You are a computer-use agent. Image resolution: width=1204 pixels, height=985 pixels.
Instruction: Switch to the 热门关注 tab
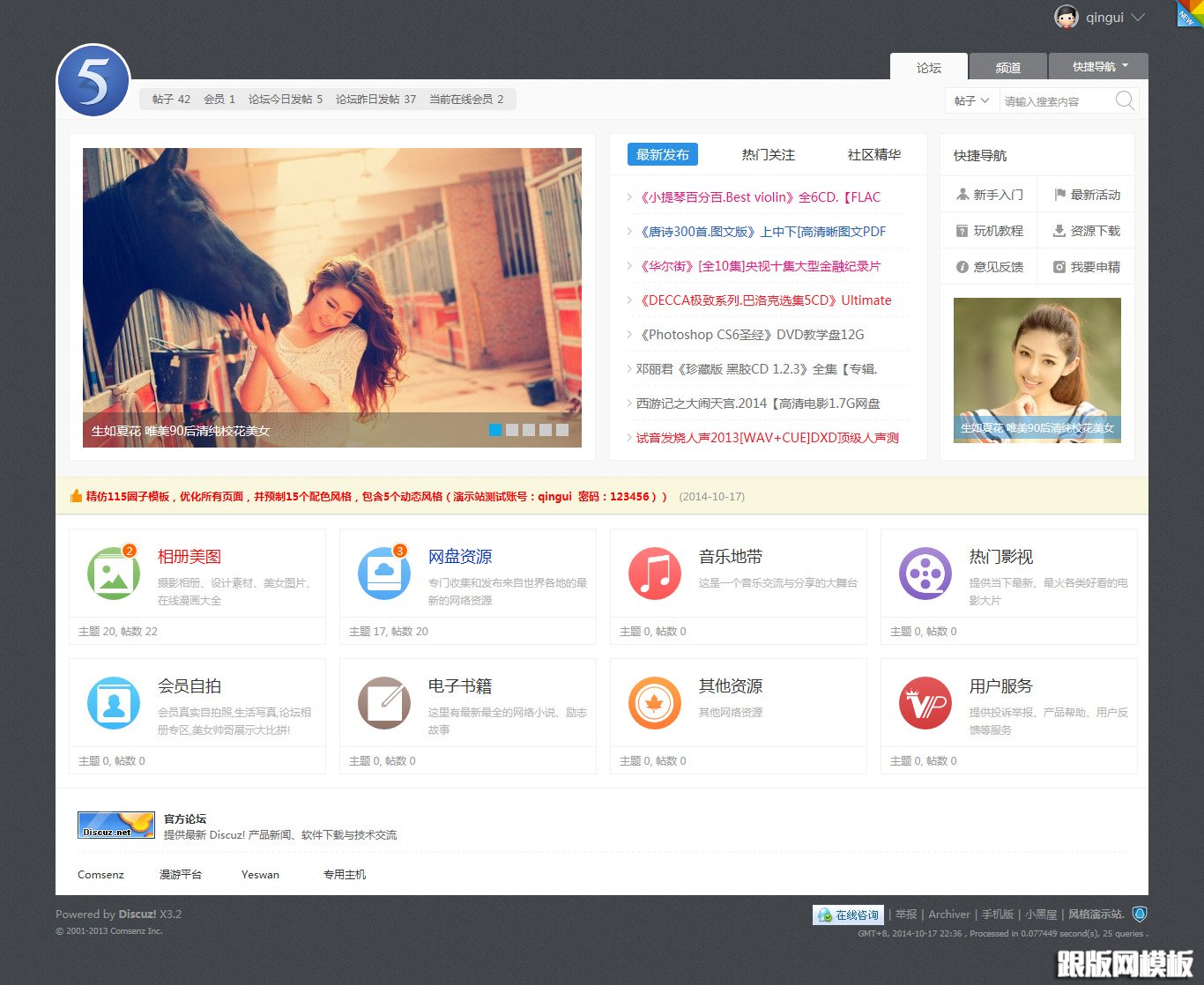(768, 154)
